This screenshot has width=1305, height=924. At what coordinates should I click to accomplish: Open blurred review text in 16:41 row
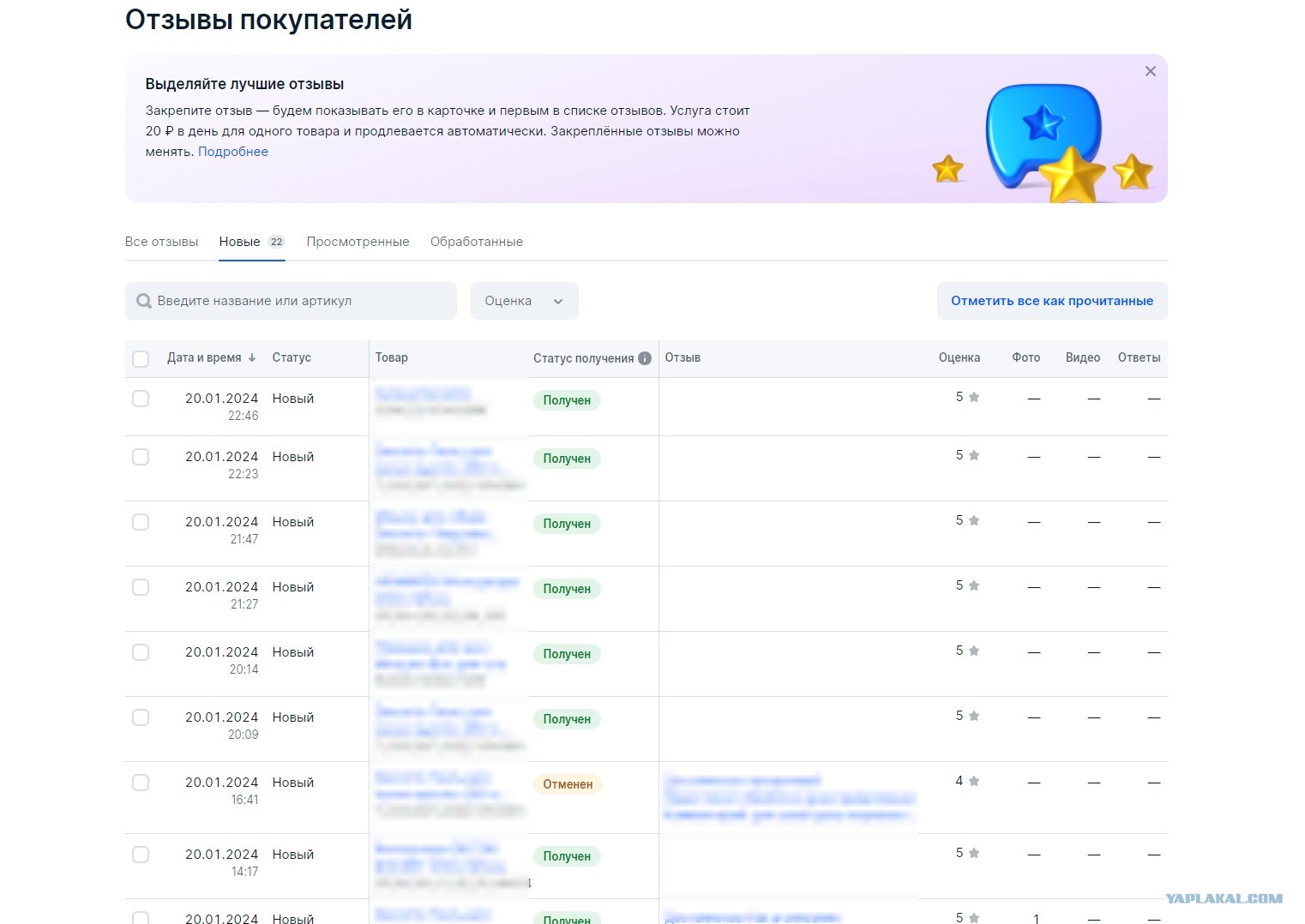[x=789, y=797]
